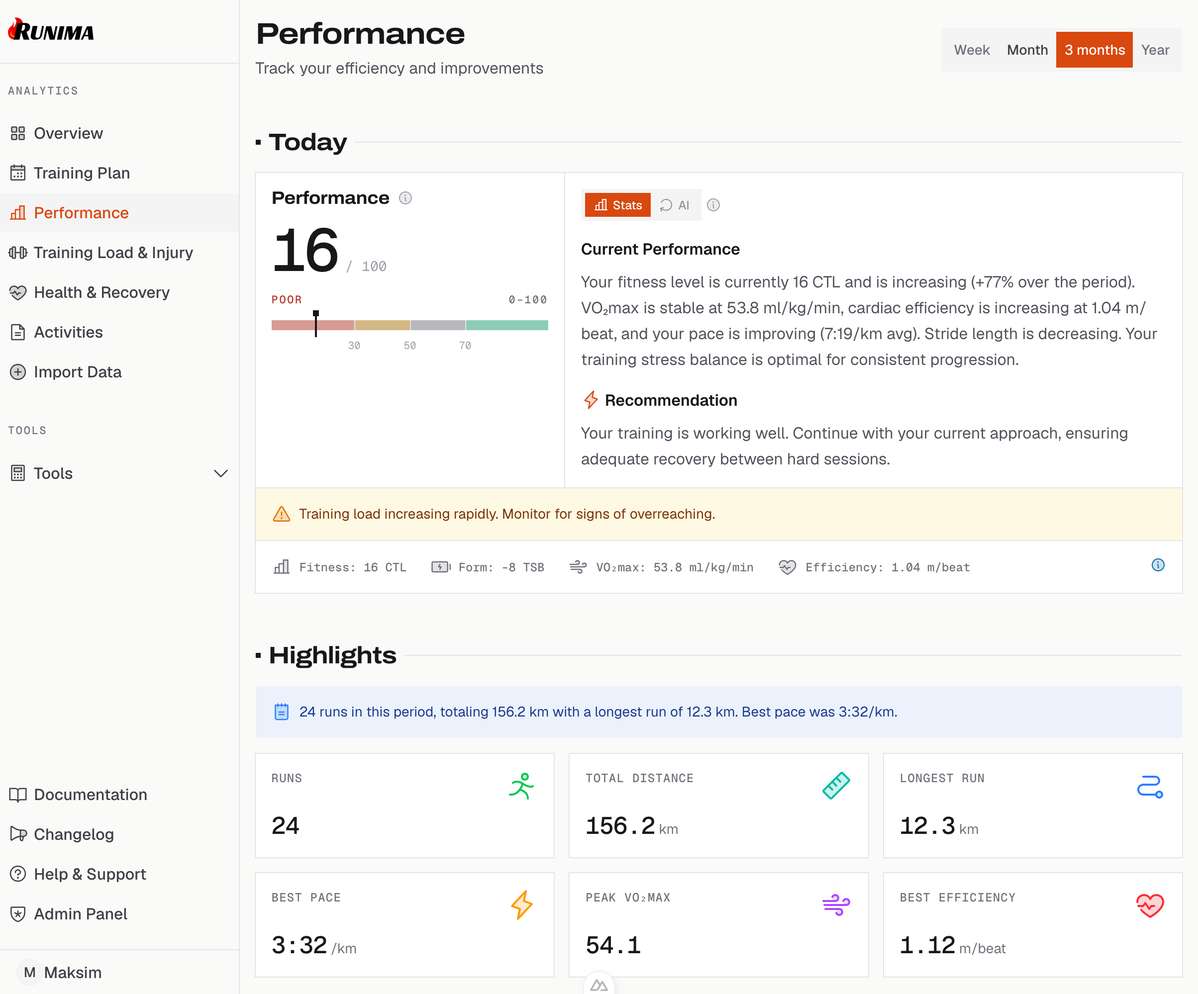Click the Activities document icon
This screenshot has height=994, width=1198.
coord(18,332)
